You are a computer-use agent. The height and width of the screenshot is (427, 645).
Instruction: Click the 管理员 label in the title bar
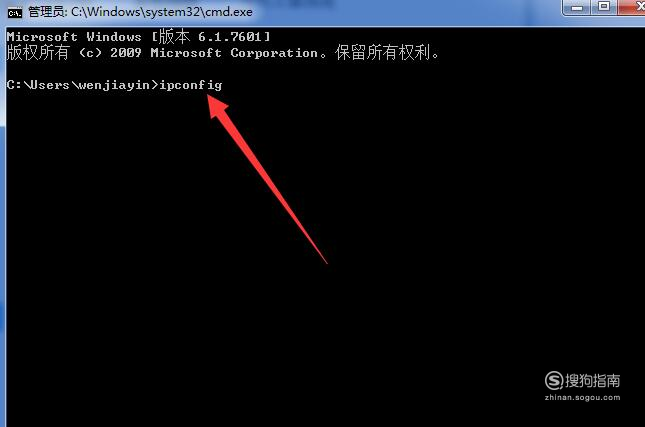tap(46, 12)
